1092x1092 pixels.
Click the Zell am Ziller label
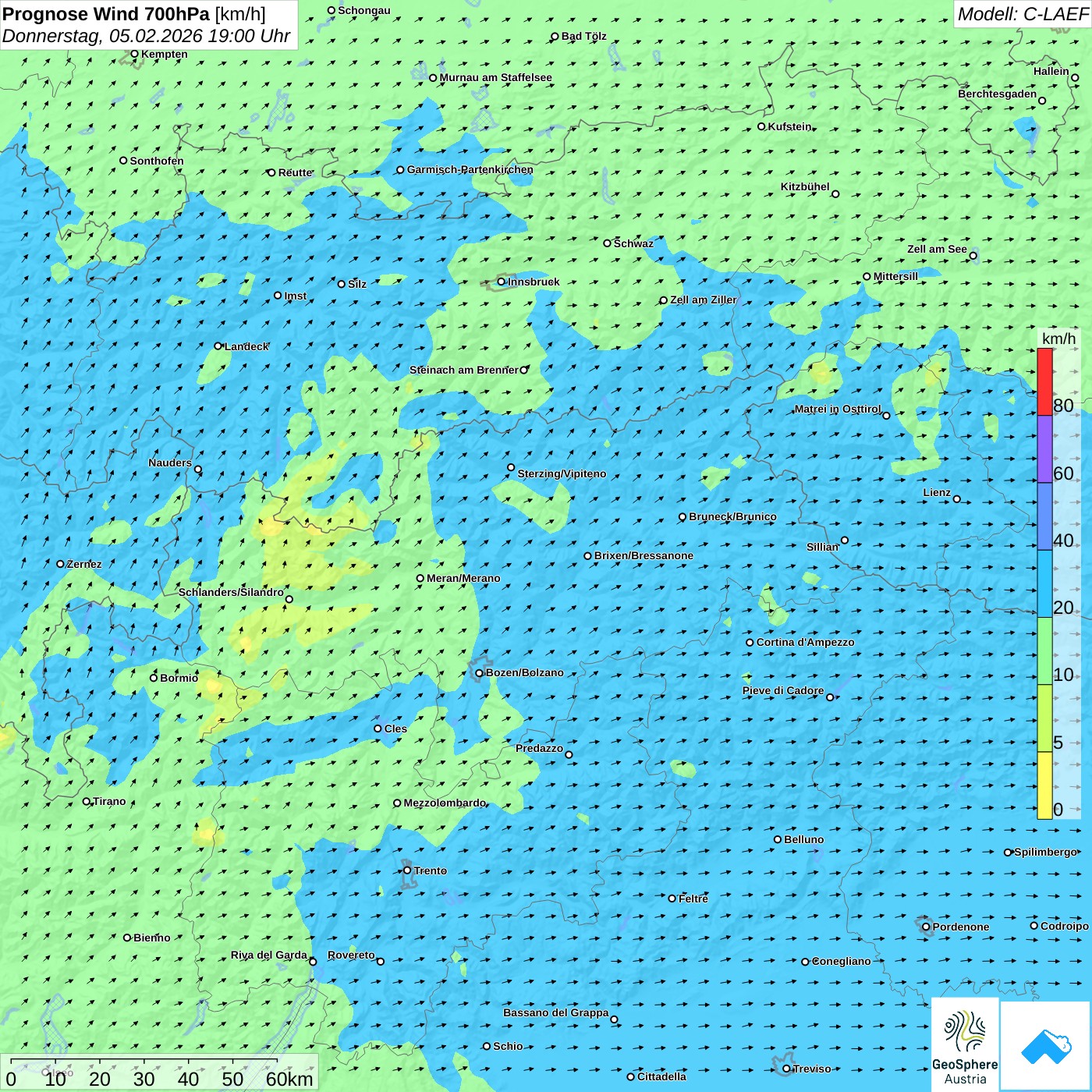pyautogui.click(x=703, y=300)
